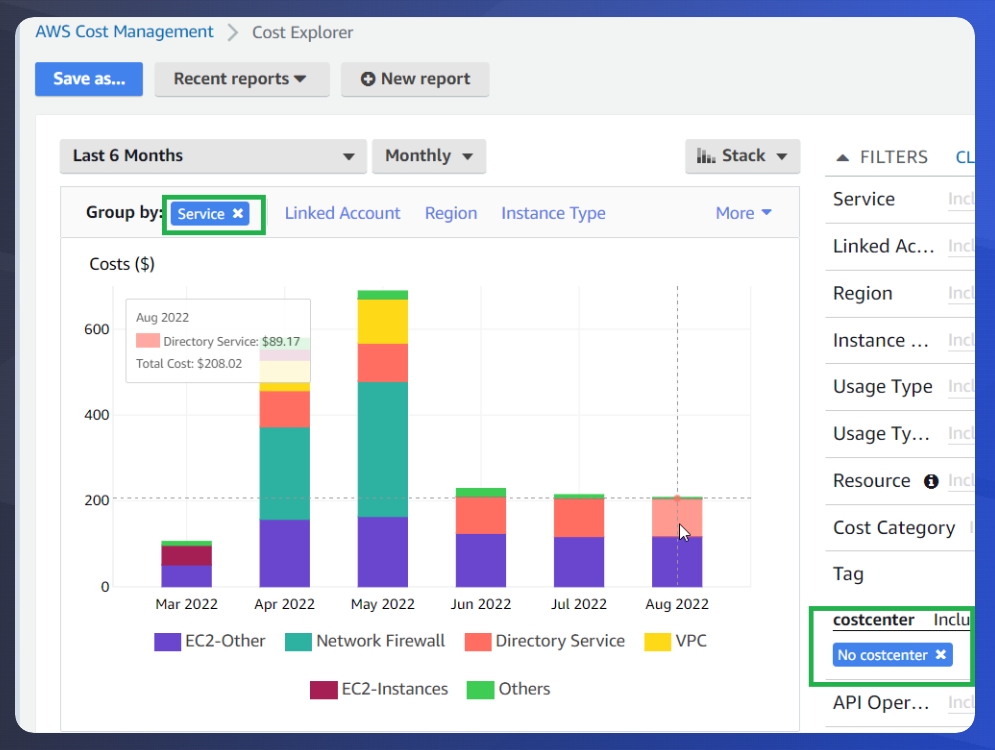
Task: Open the Last 6 Months date range dropdown
Action: (x=213, y=156)
